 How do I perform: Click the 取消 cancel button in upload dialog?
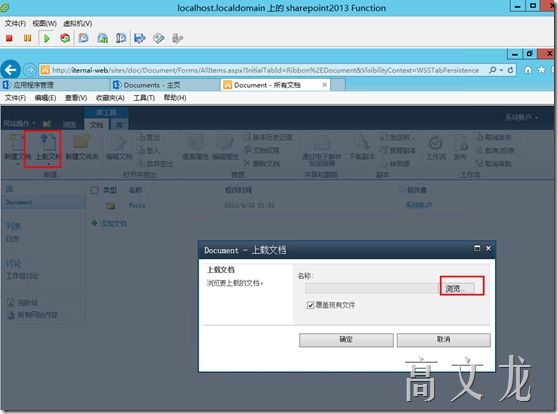(443, 340)
